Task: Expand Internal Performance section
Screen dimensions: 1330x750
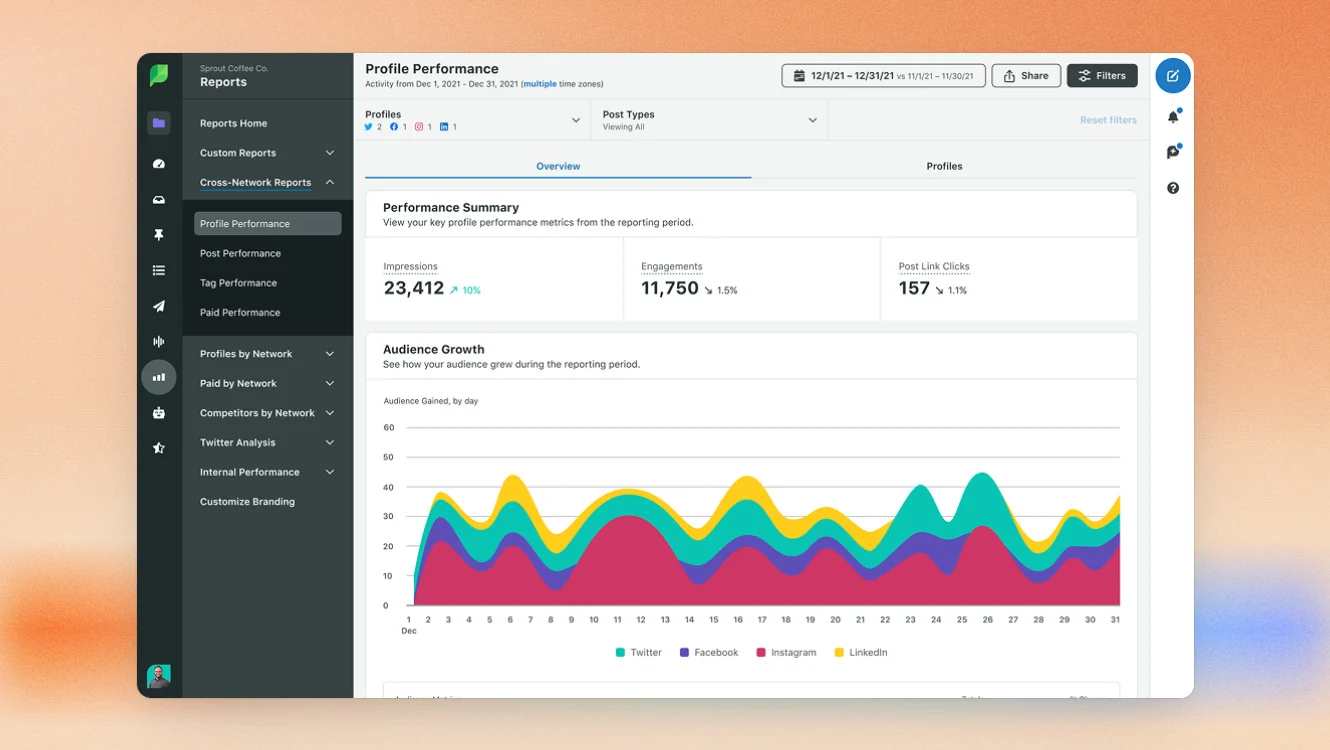Action: [x=267, y=472]
